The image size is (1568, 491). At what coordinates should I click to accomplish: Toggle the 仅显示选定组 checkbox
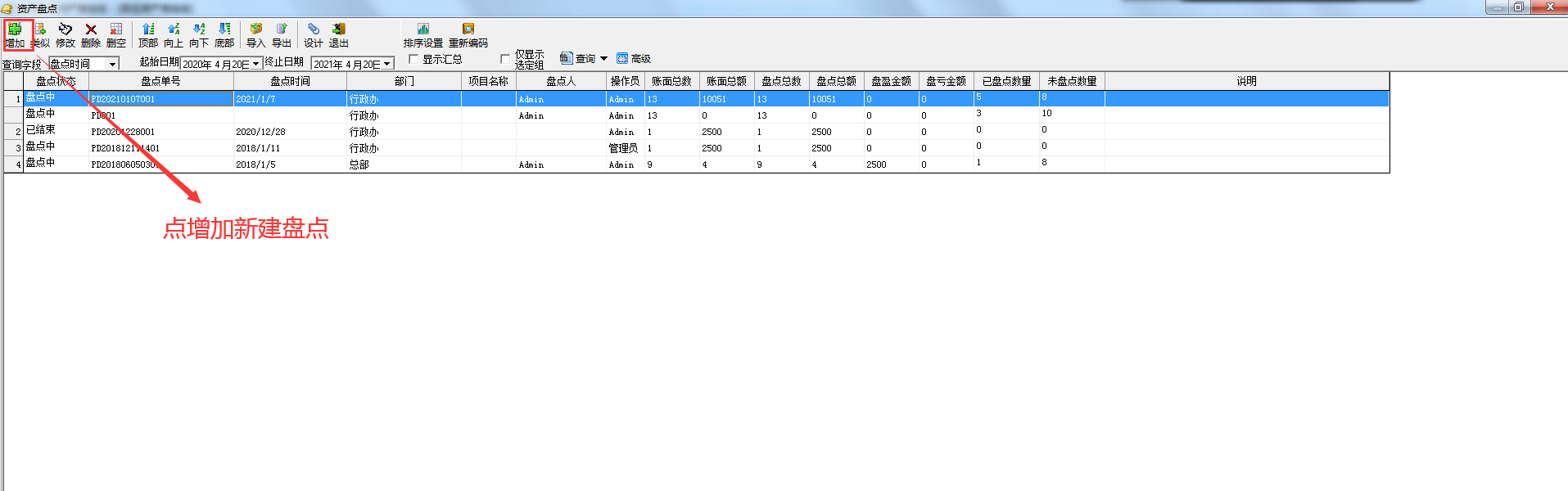505,59
